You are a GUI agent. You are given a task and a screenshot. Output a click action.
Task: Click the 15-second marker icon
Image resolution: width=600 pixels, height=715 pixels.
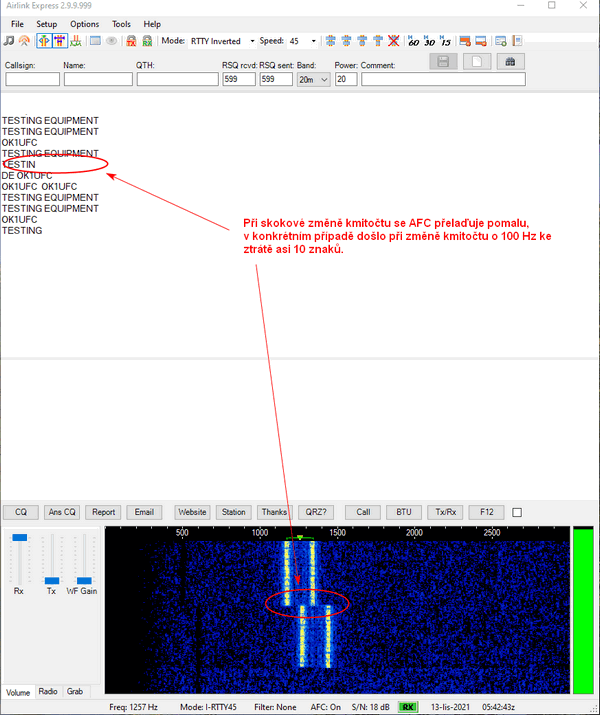(444, 41)
